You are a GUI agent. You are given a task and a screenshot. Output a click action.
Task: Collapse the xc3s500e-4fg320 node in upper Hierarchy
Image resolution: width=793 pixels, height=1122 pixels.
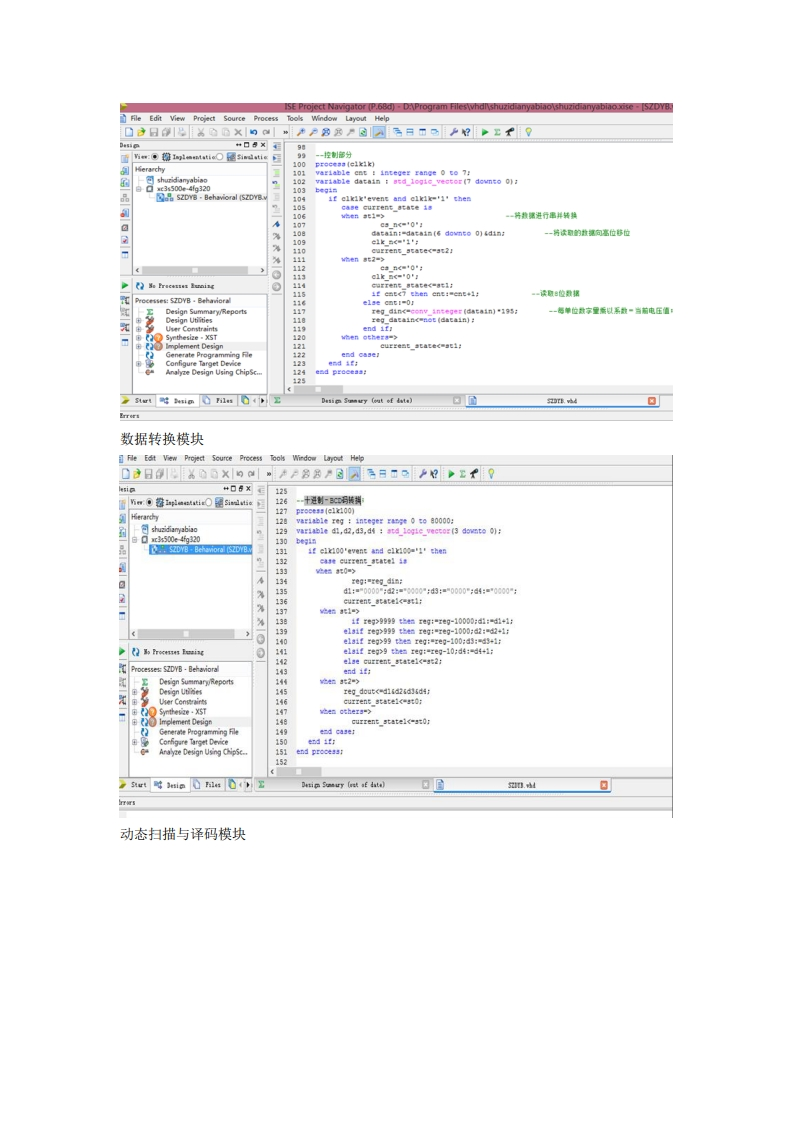[x=139, y=188]
